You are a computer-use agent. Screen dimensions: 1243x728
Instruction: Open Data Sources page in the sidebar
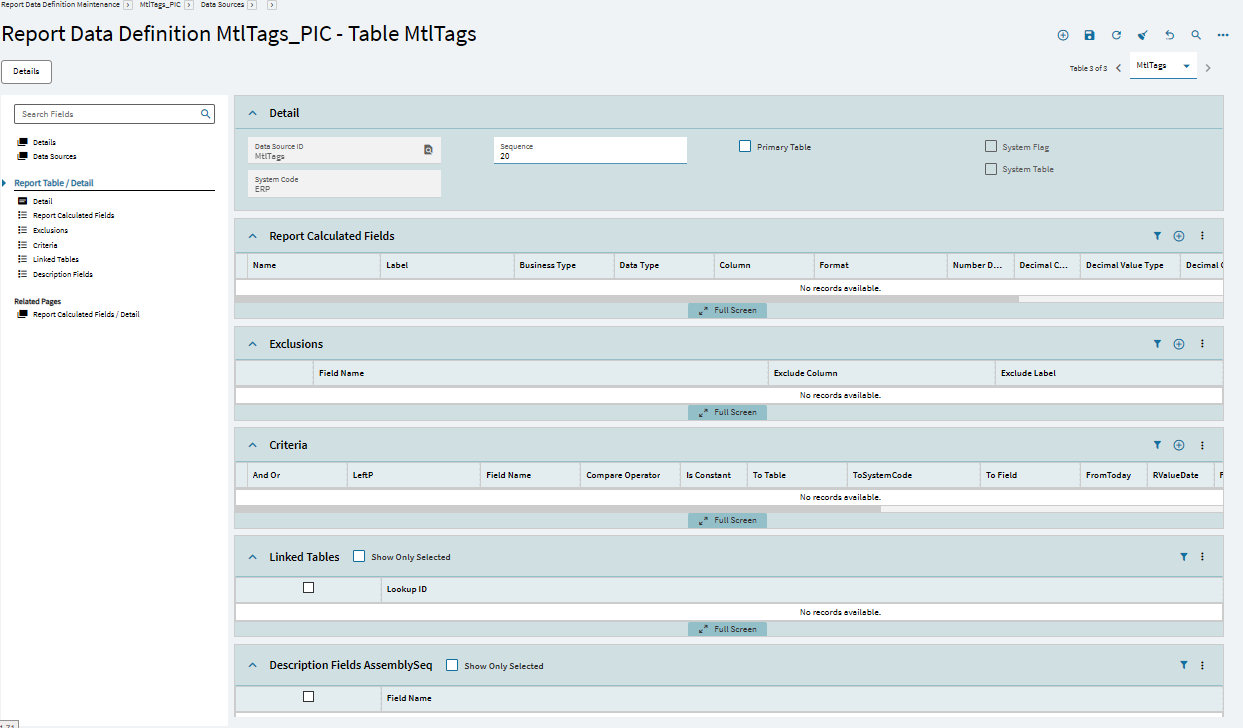54,156
